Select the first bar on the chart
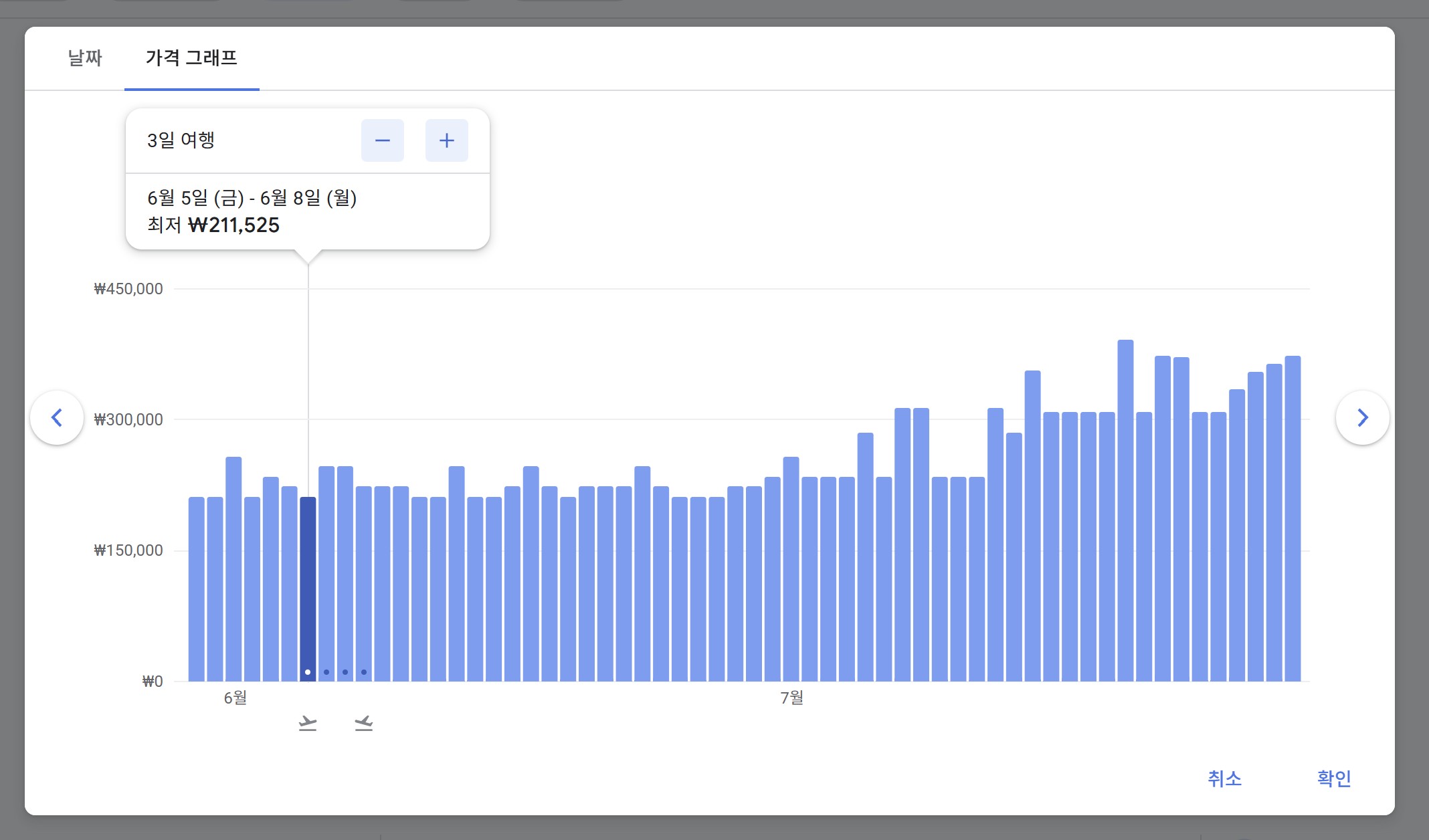The image size is (1429, 840). point(196,589)
